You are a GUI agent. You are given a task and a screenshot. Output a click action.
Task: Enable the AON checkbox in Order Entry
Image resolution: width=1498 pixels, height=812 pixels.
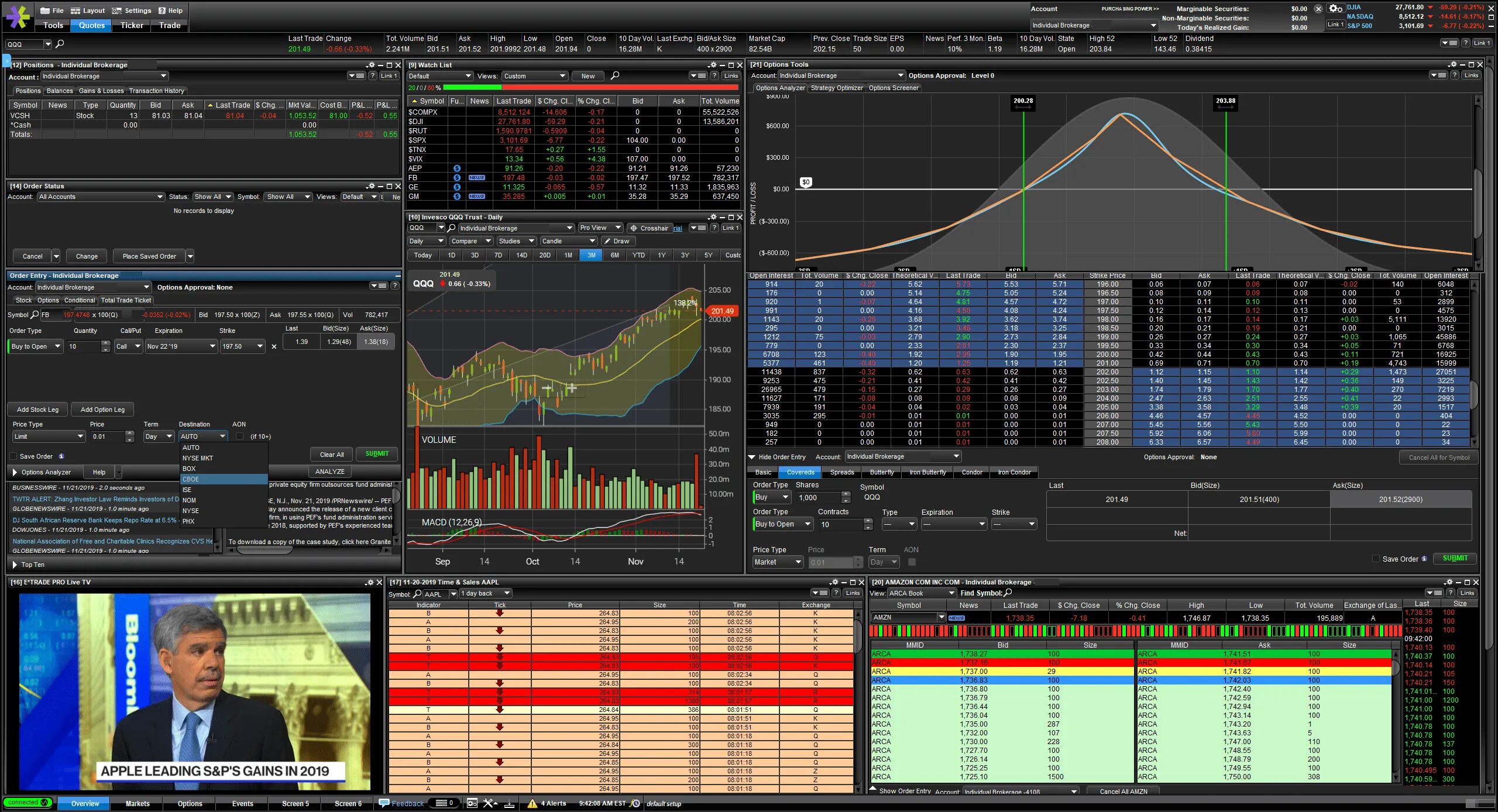pos(239,436)
